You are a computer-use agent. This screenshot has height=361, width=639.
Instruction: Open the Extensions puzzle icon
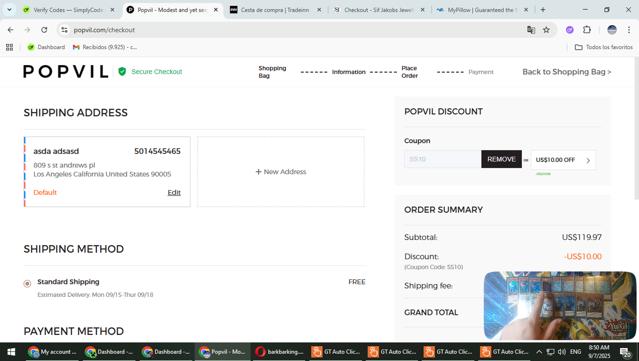pyautogui.click(x=587, y=30)
